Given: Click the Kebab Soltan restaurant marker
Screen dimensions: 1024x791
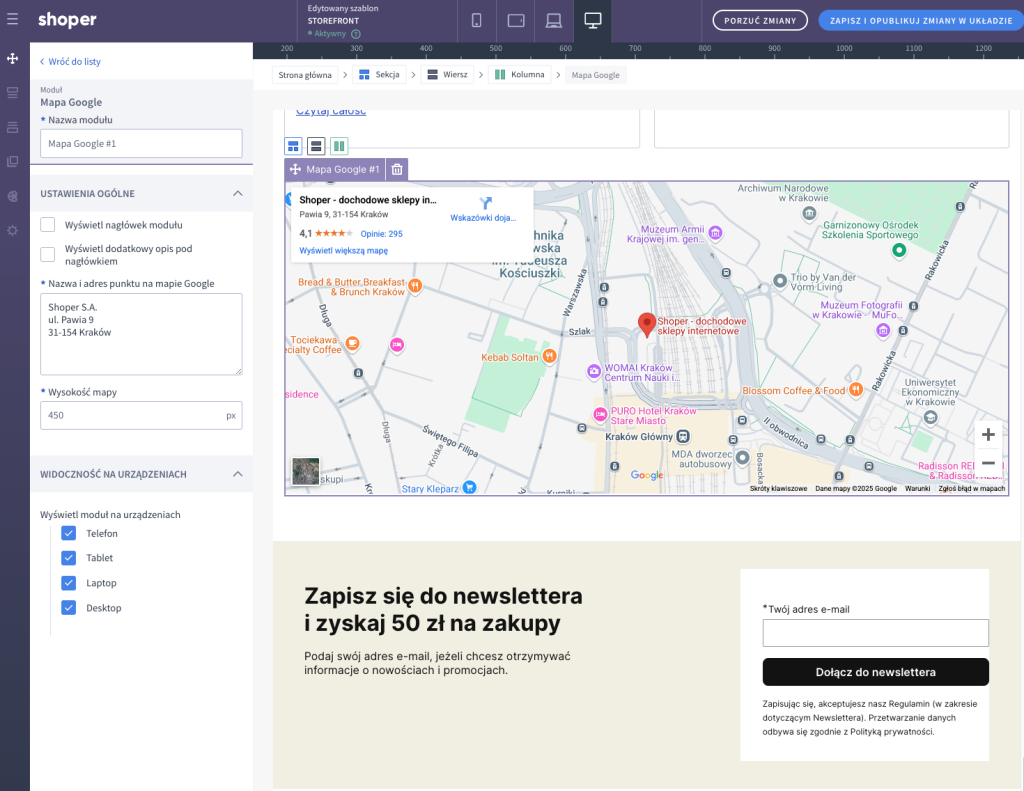Looking at the screenshot, I should pos(550,356).
